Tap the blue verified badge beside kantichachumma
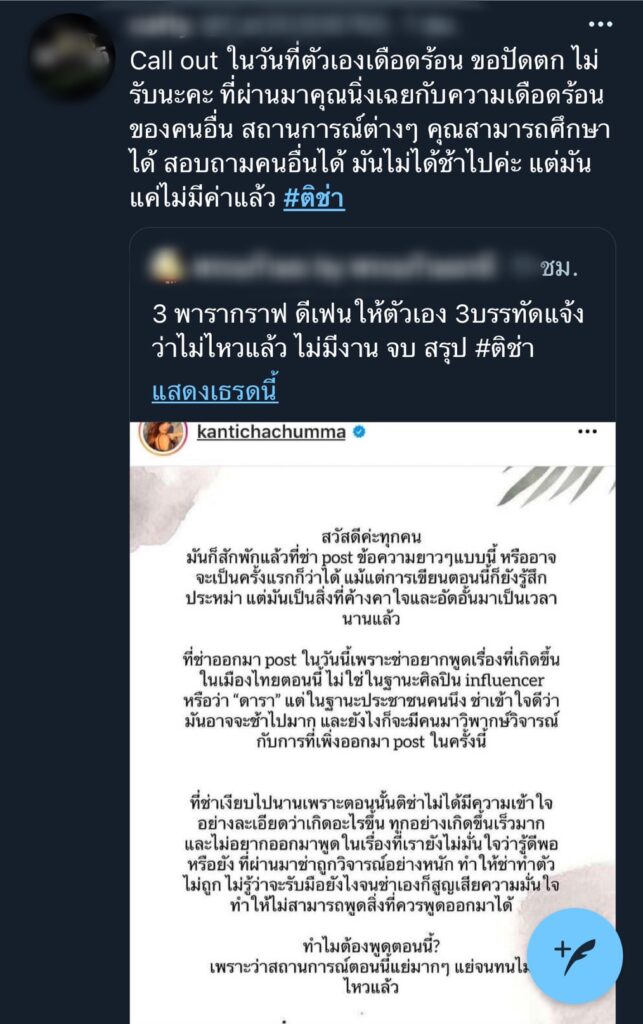Viewport: 643px width, 1024px height. coord(359,432)
